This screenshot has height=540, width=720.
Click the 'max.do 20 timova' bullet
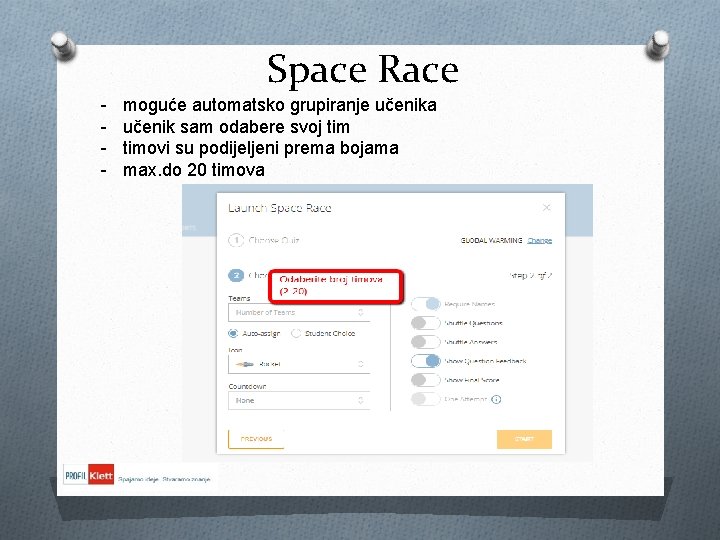193,170
